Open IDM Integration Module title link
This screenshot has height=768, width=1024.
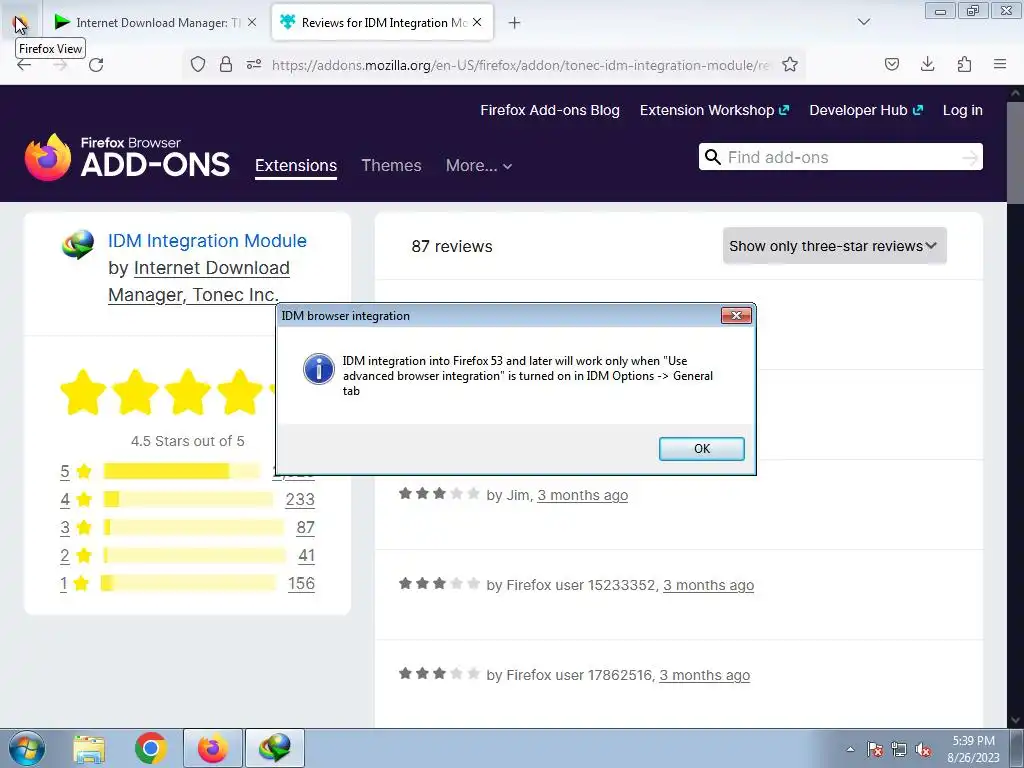tap(207, 241)
